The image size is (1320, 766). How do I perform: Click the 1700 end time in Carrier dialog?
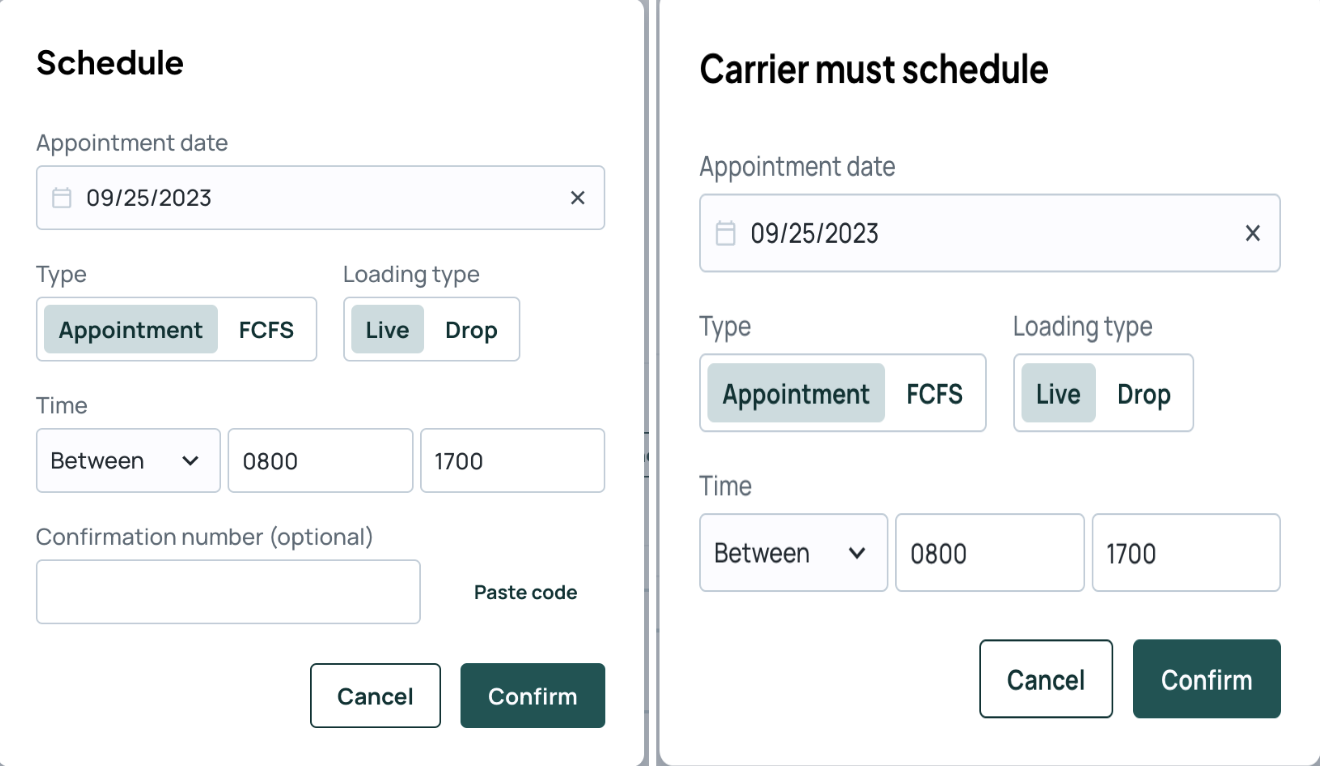[1186, 553]
